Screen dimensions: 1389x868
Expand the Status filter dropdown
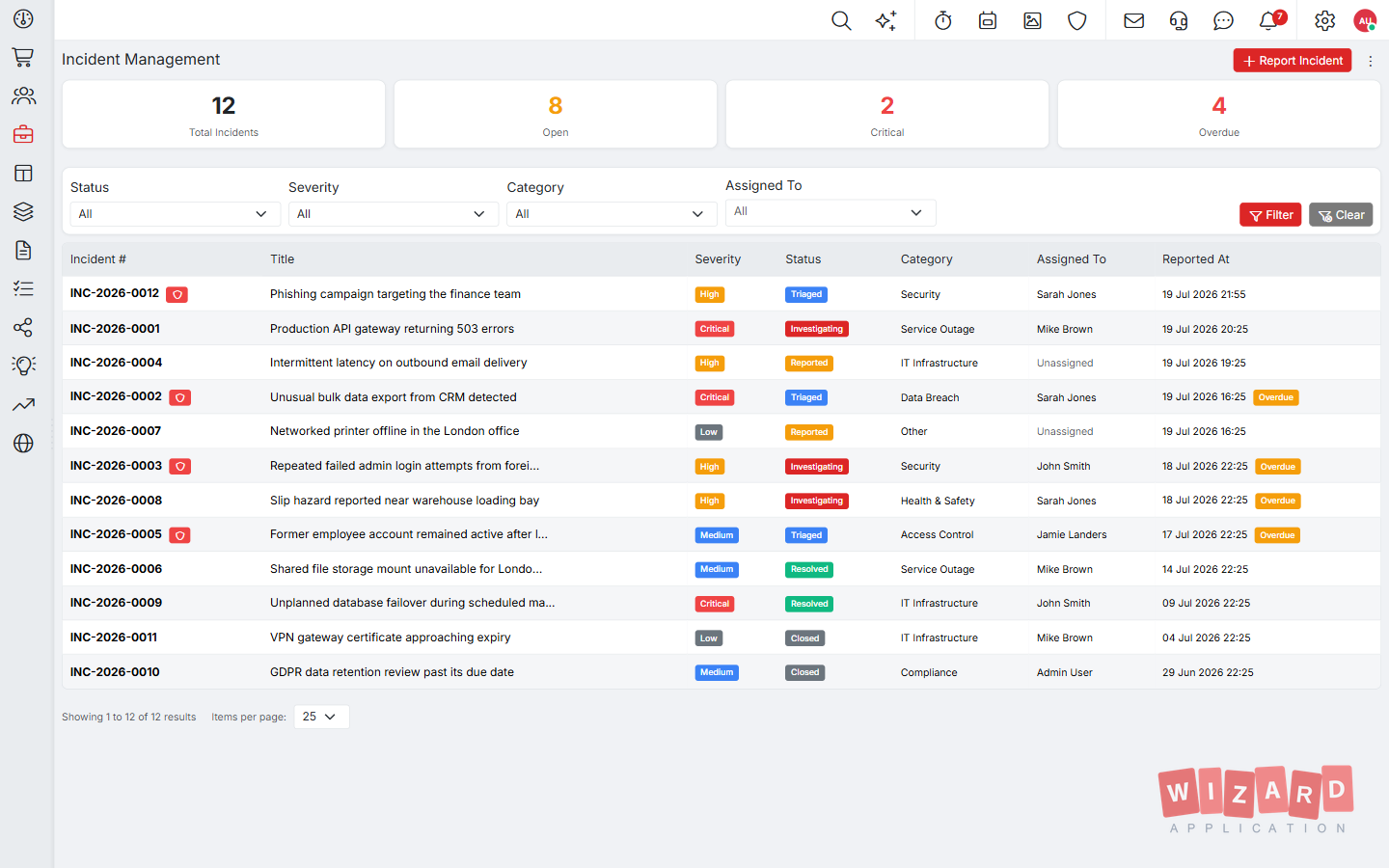[x=175, y=214]
